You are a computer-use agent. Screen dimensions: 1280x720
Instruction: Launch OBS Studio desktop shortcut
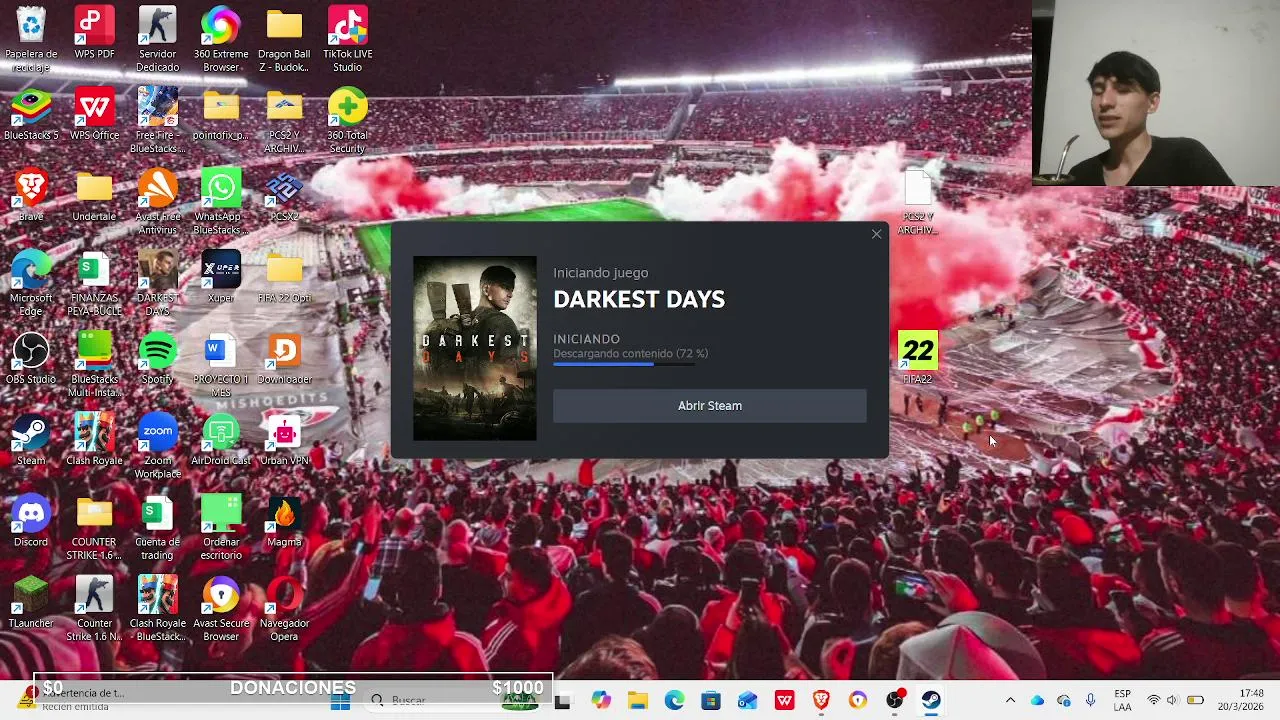[31, 359]
